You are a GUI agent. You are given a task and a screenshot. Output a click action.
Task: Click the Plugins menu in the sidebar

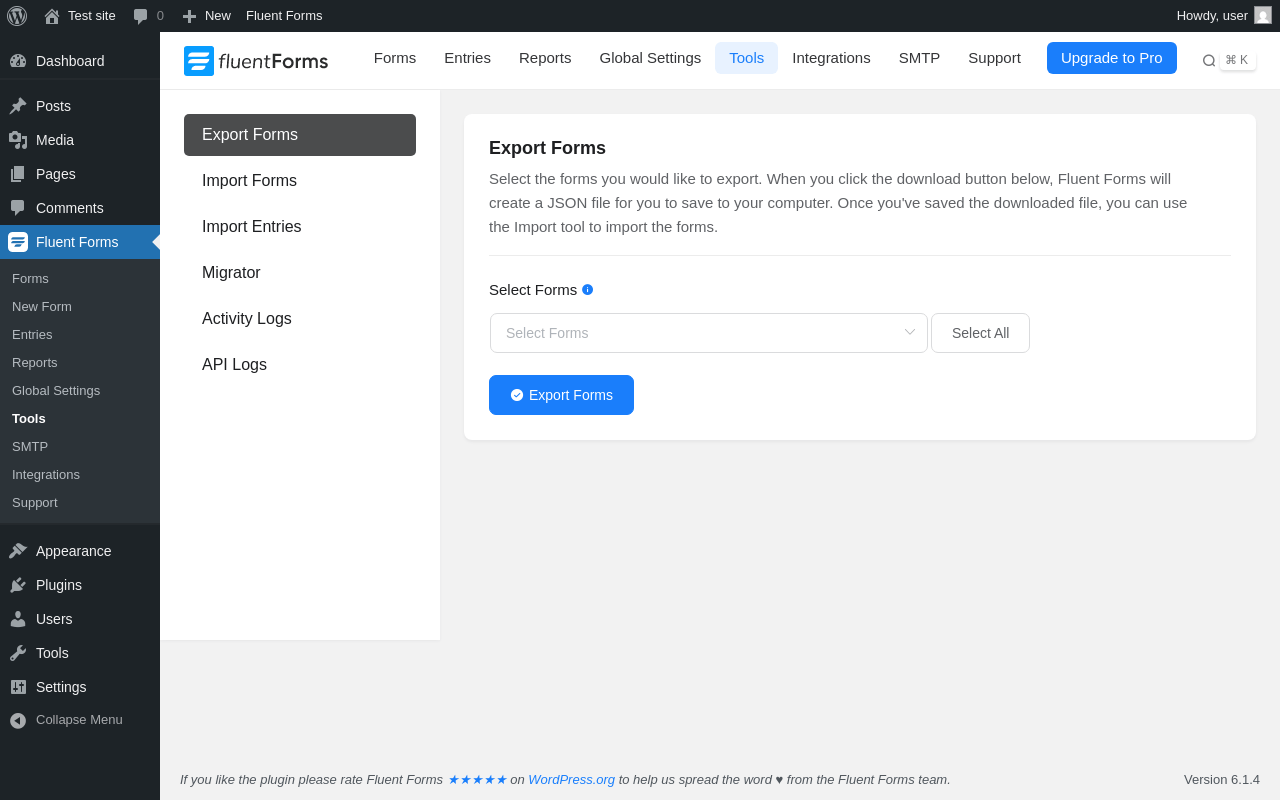click(x=59, y=585)
